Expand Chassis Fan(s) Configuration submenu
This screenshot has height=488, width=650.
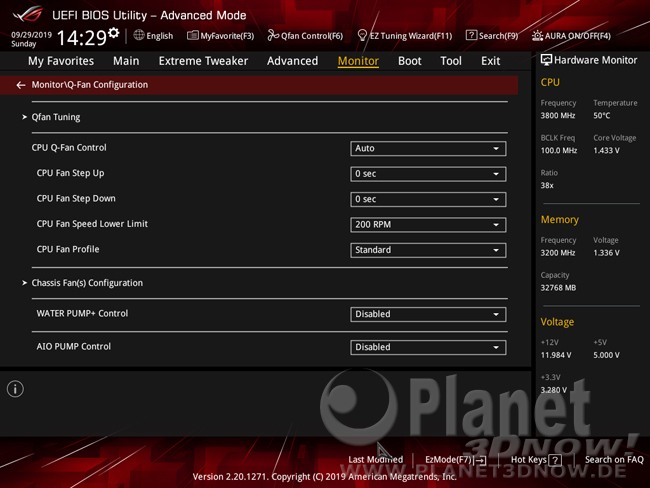(x=87, y=283)
